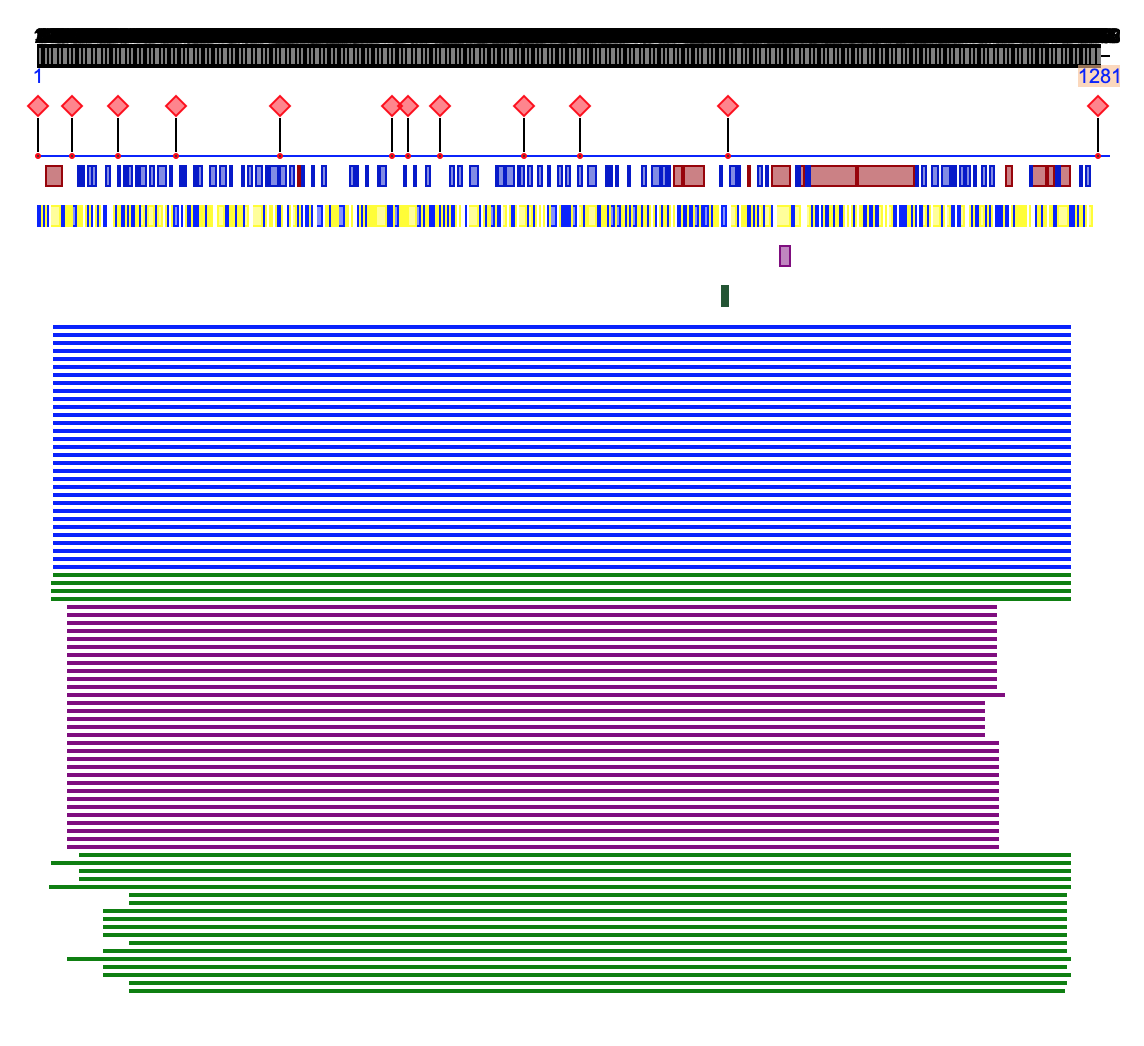Image resolution: width=1144 pixels, height=1046 pixels.
Task: Click the third red diamond from right
Action: [580, 106]
